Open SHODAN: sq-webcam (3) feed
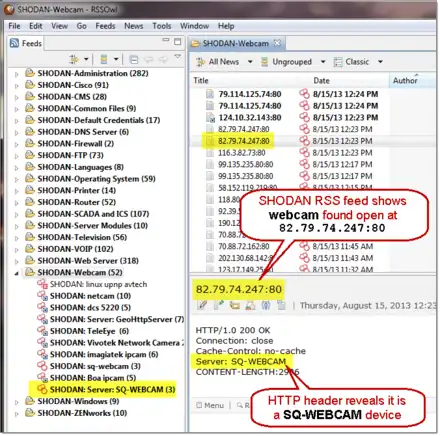Viewport: 440px width, 436px height. coord(95,366)
